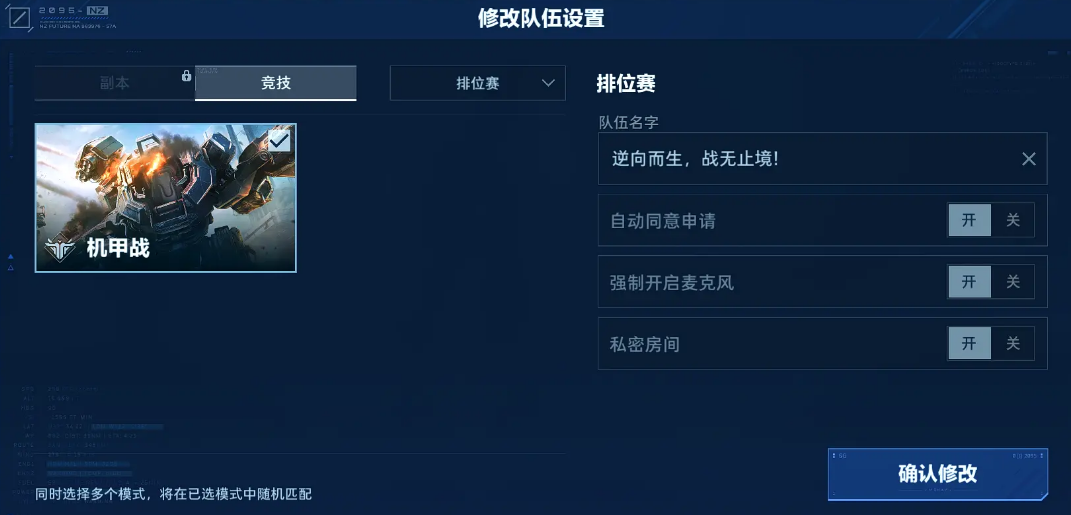Click the small up triangle at left edge
1071x515 pixels.
point(11,257)
